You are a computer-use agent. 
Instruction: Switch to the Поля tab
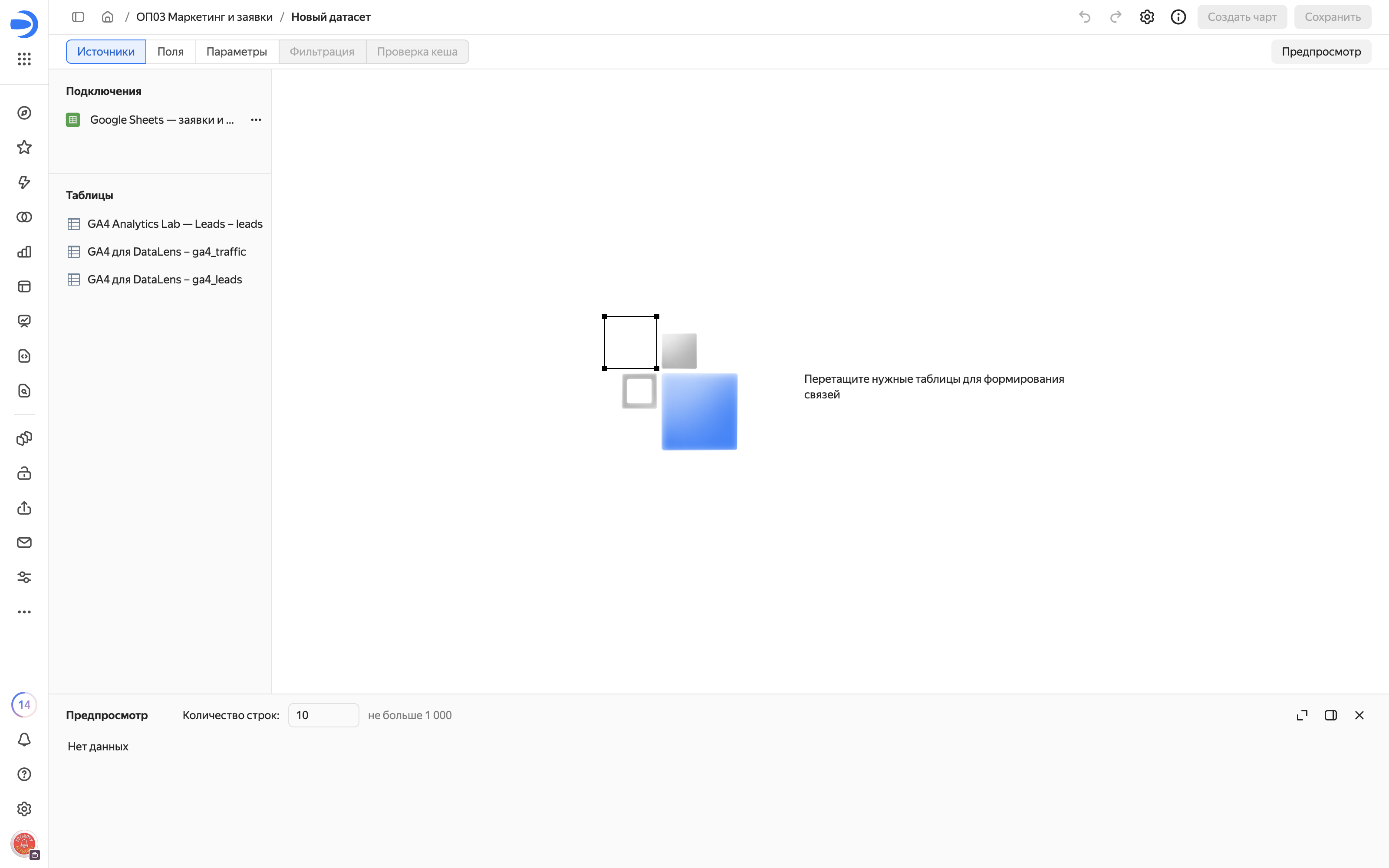point(171,52)
